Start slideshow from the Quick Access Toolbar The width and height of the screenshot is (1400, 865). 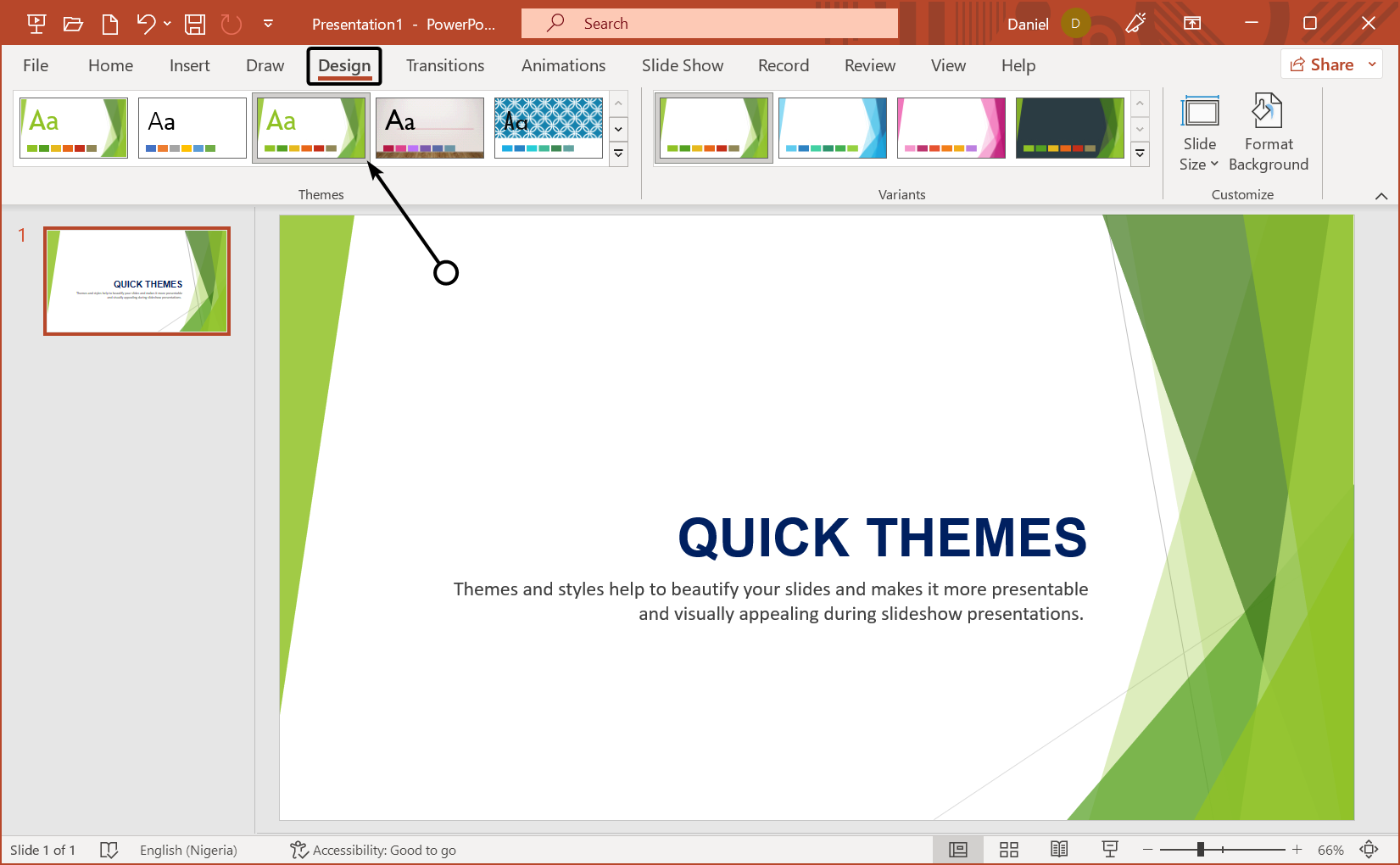pyautogui.click(x=36, y=23)
